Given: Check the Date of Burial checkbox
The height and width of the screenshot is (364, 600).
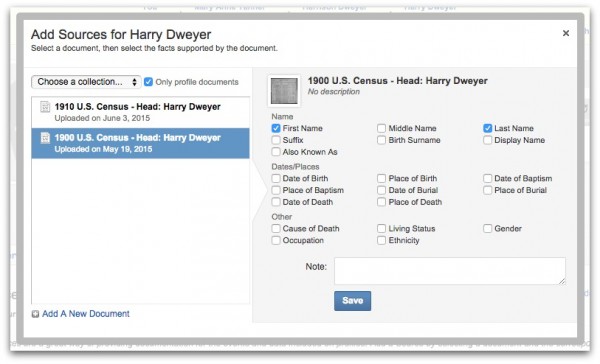Looking at the screenshot, I should coord(382,190).
